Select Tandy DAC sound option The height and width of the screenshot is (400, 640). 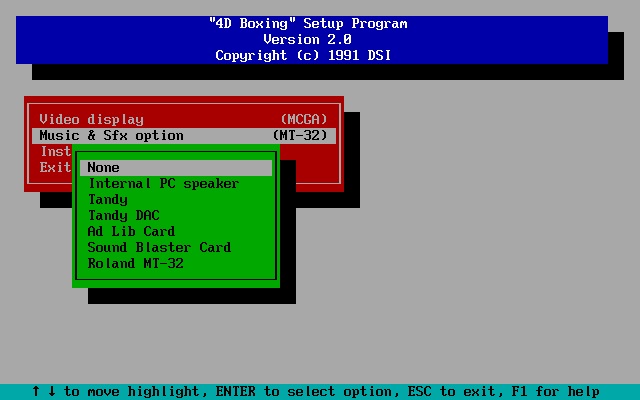pyautogui.click(x=123, y=215)
